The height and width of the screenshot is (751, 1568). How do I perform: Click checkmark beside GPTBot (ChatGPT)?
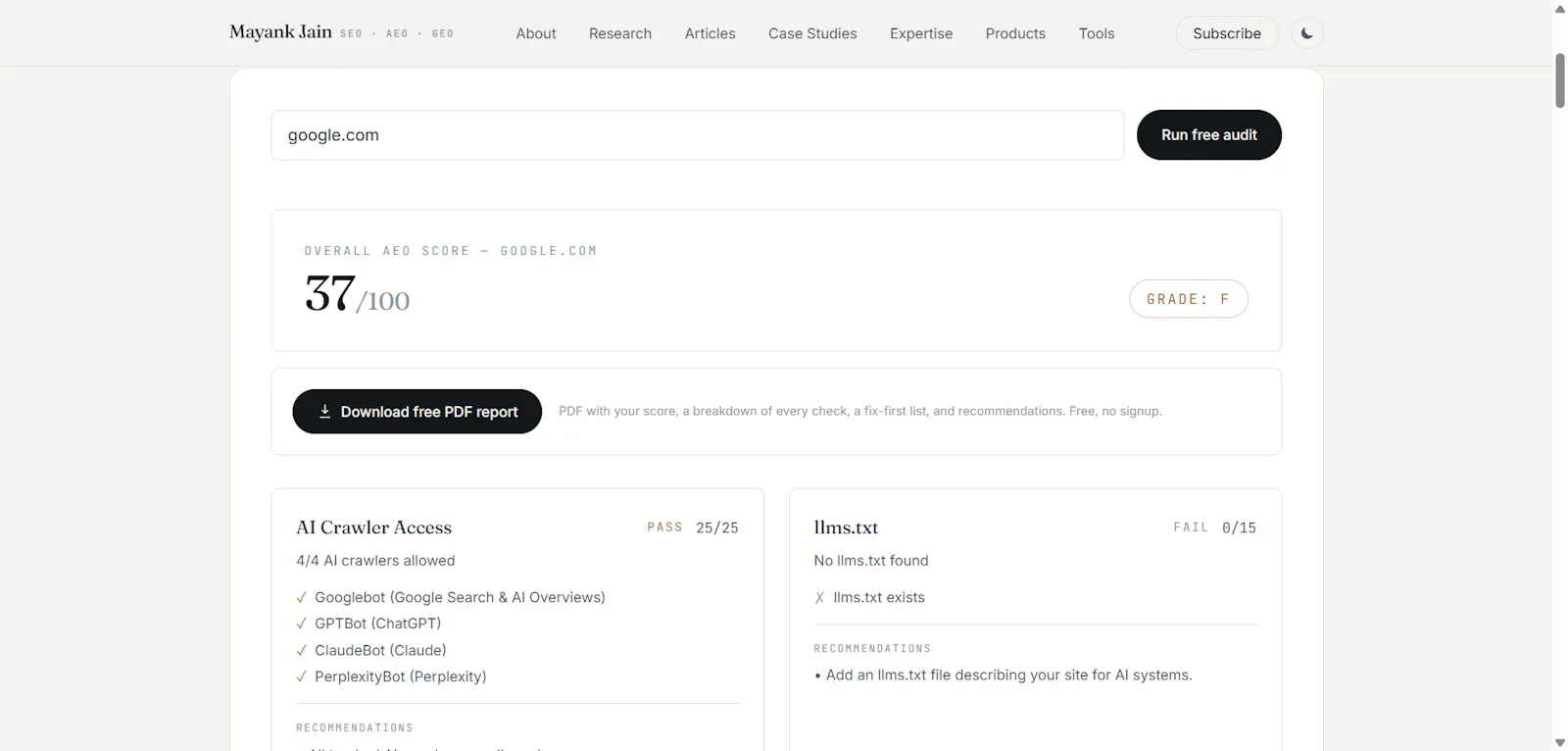click(x=302, y=624)
